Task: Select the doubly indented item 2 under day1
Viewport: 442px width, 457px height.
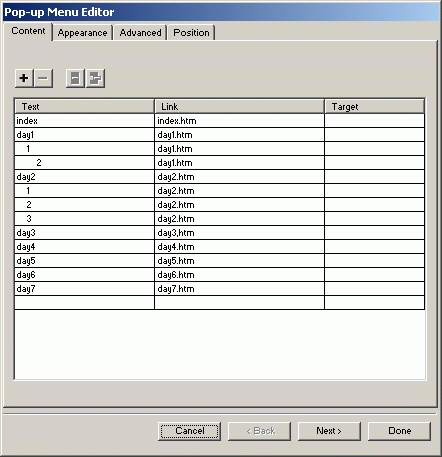Action: point(84,163)
